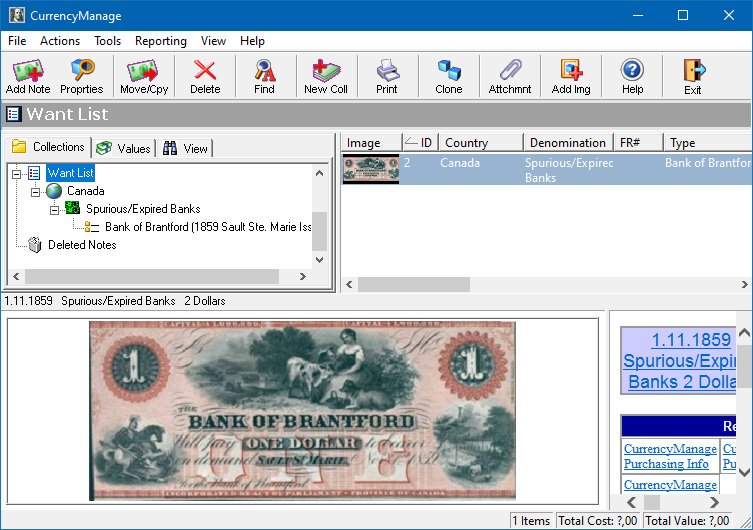Collapse the Canada tree node

click(36, 192)
